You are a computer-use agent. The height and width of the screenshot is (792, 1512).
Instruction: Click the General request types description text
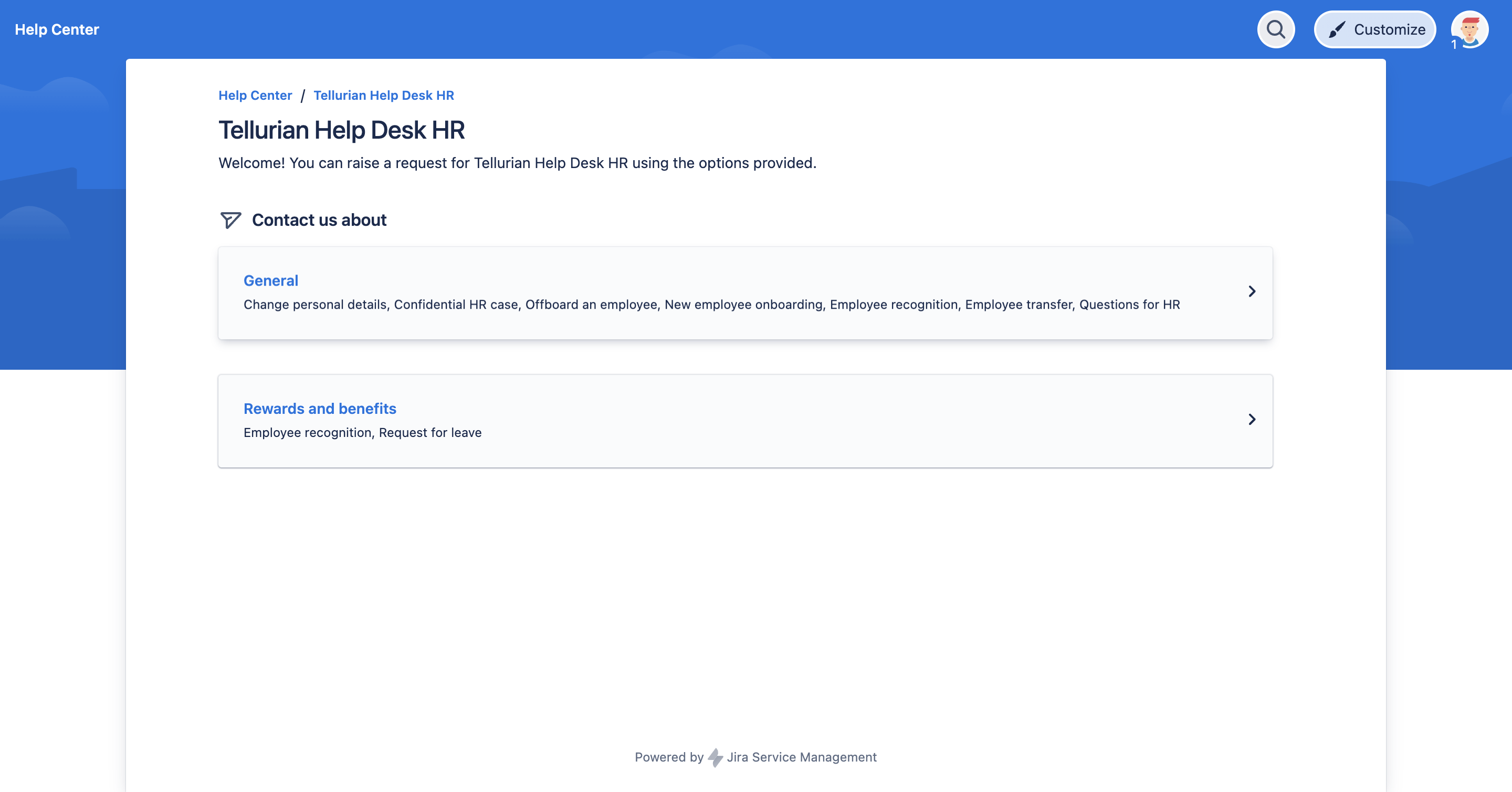711,305
